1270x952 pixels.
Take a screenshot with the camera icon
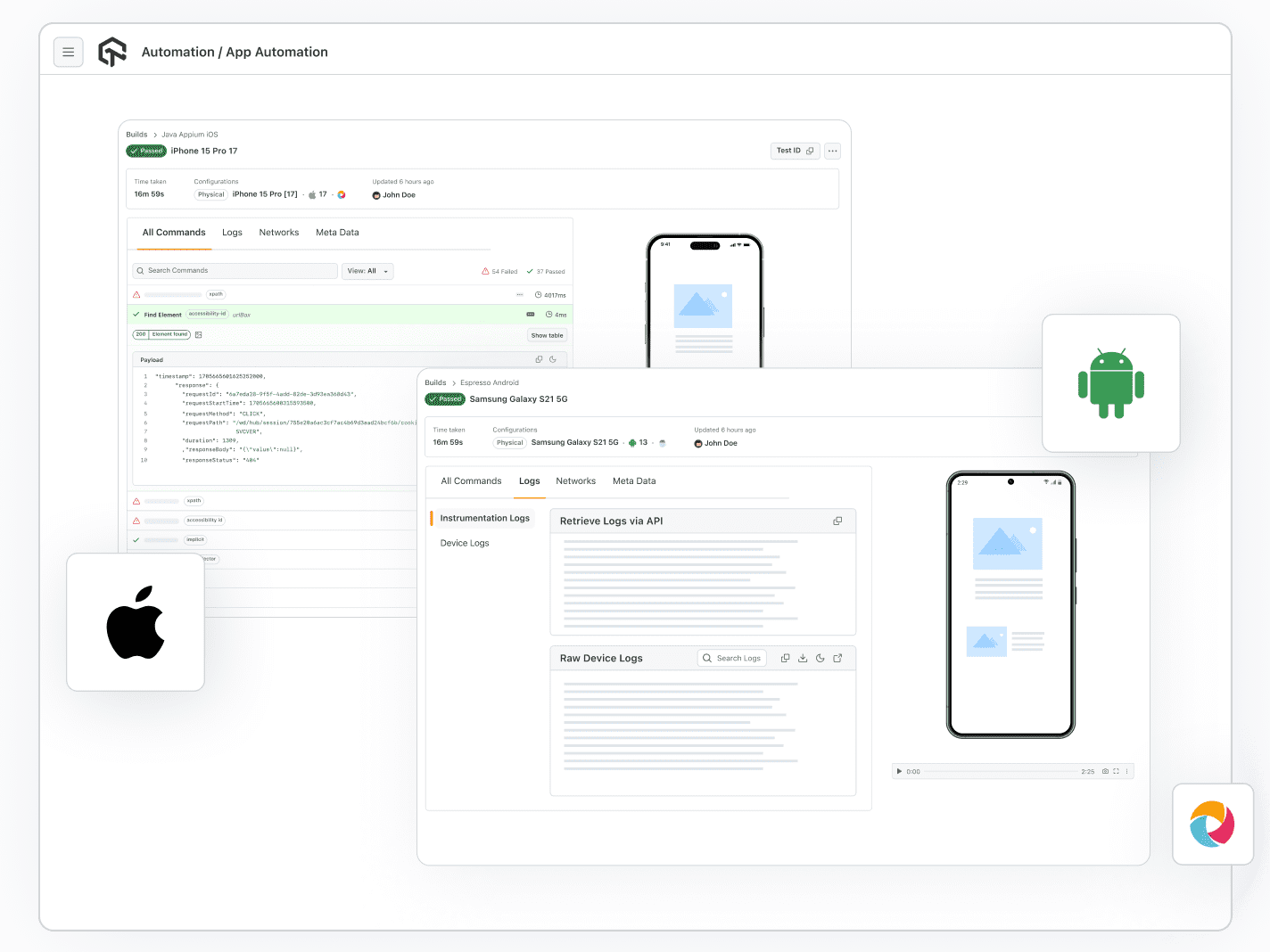pyautogui.click(x=1105, y=772)
